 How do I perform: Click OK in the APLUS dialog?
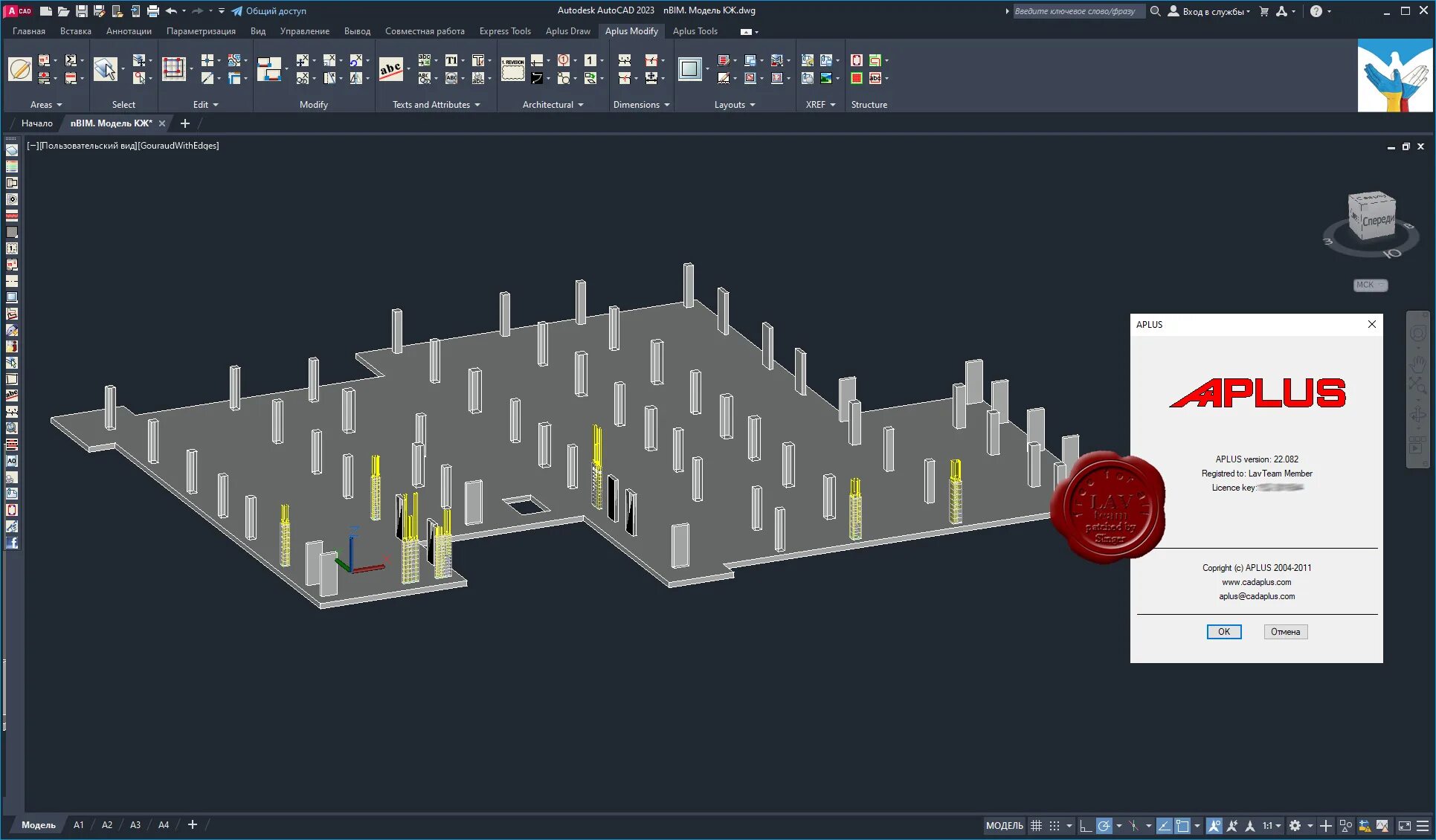tap(1223, 632)
